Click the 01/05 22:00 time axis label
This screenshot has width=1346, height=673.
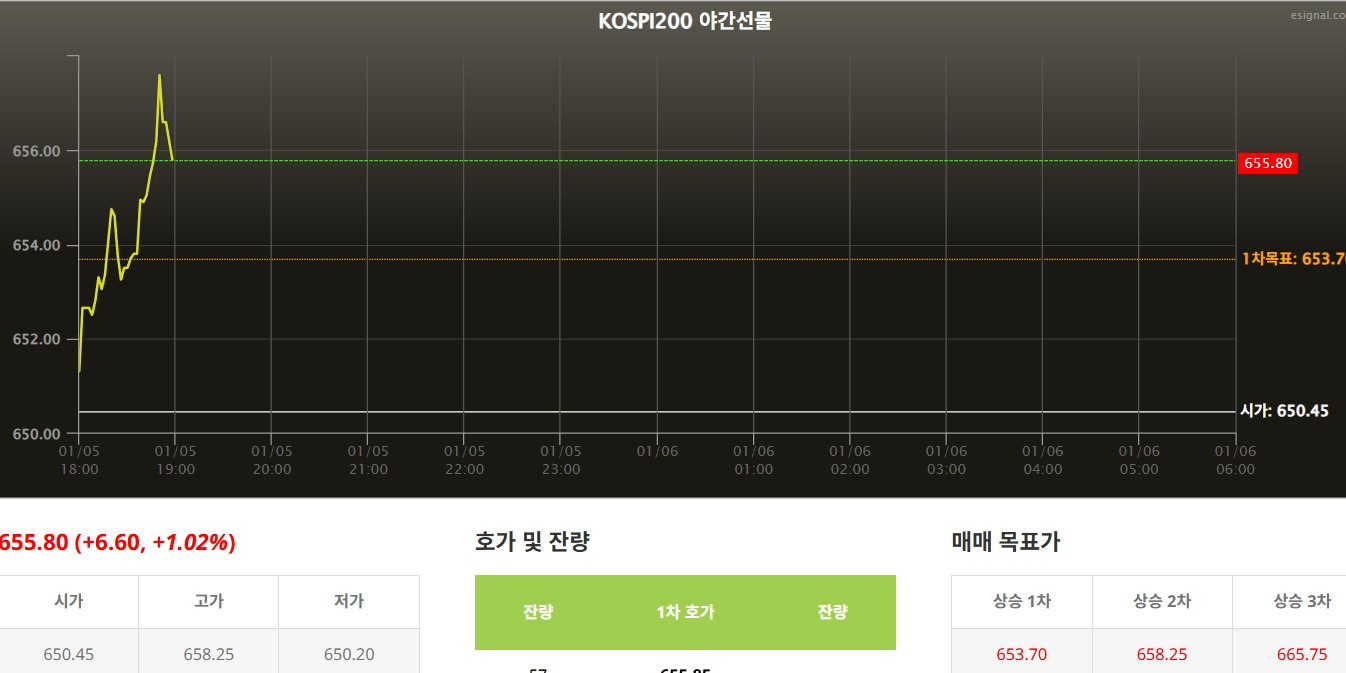coord(464,460)
